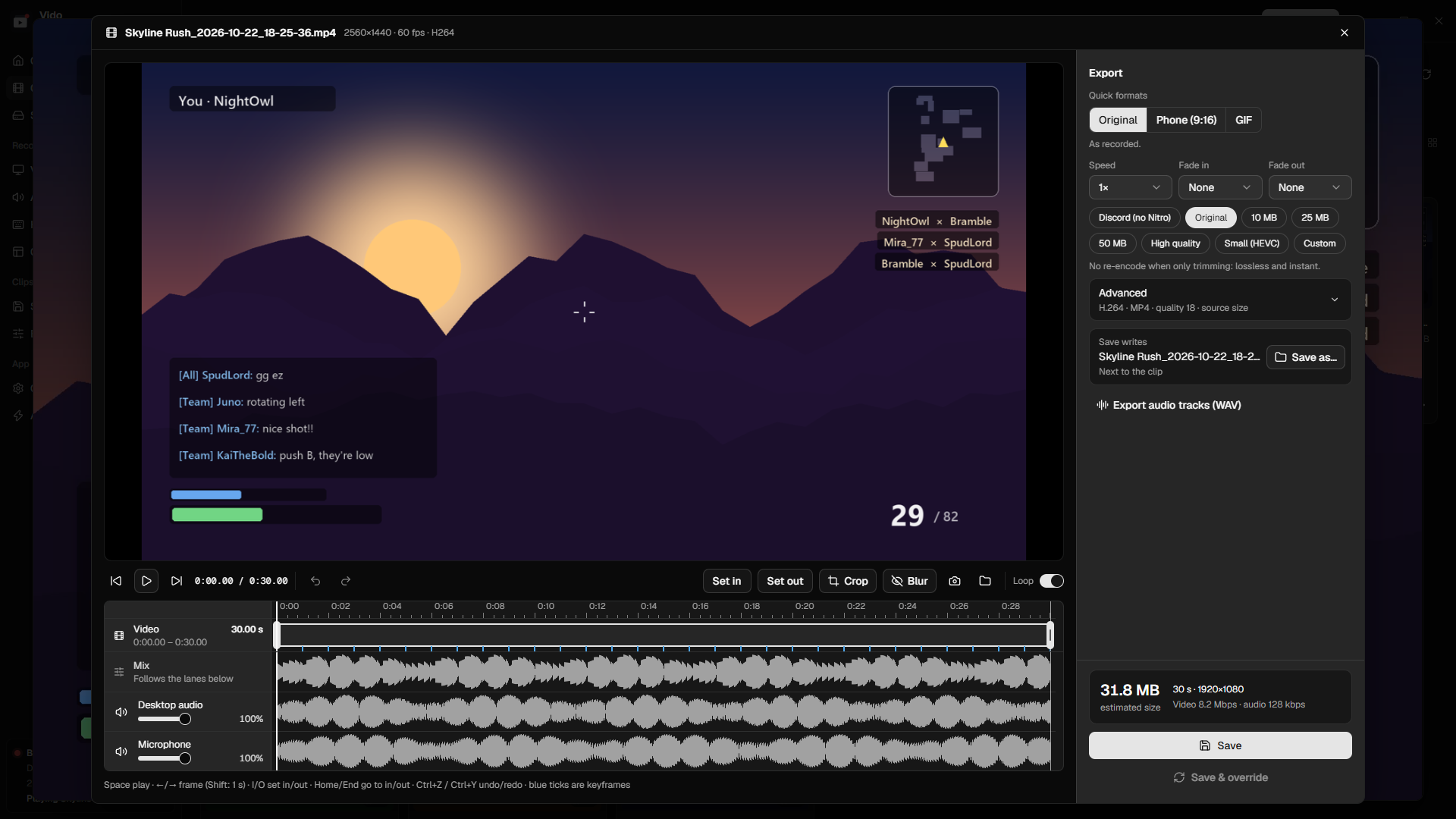Select the 10 MB size preset
Viewport: 1456px width, 819px height.
pos(1264,218)
